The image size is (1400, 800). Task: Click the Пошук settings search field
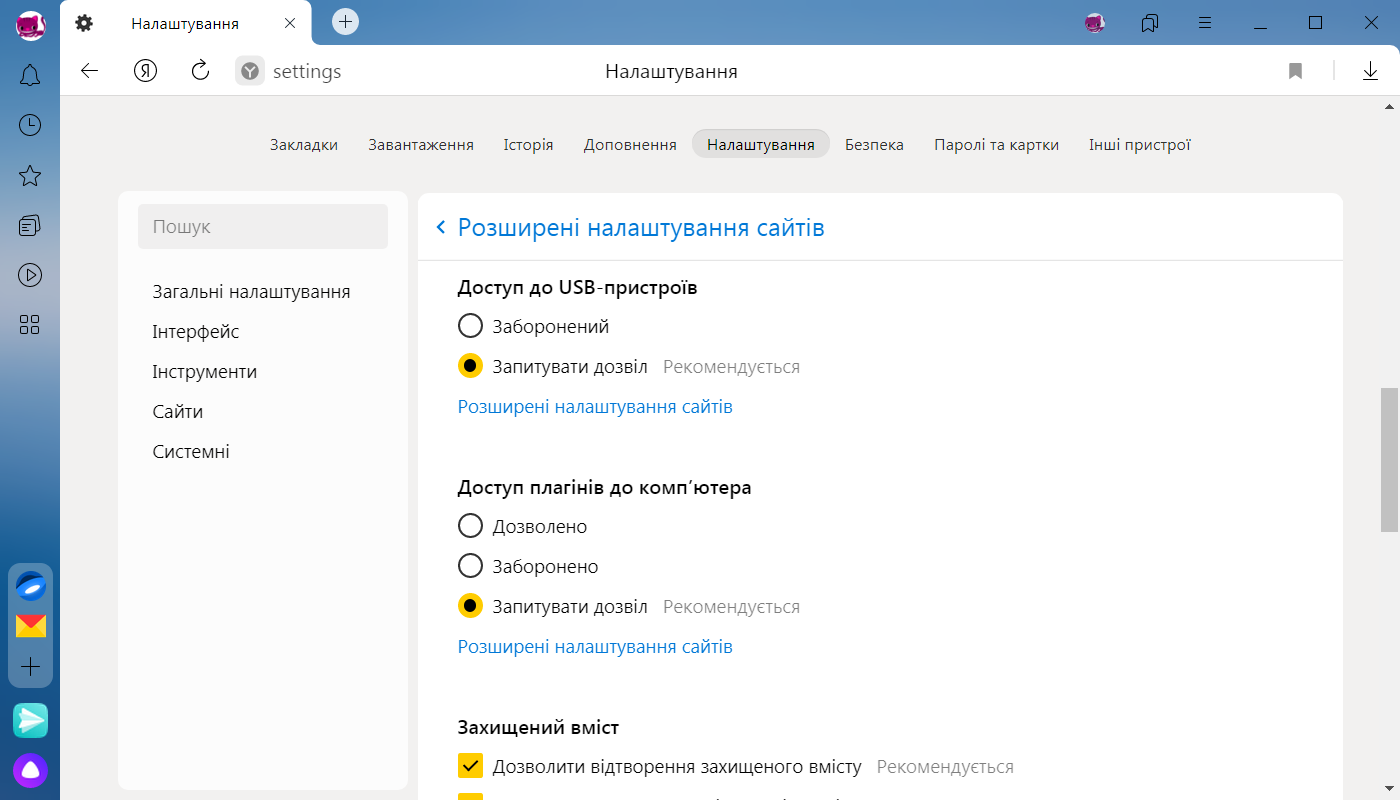point(263,227)
